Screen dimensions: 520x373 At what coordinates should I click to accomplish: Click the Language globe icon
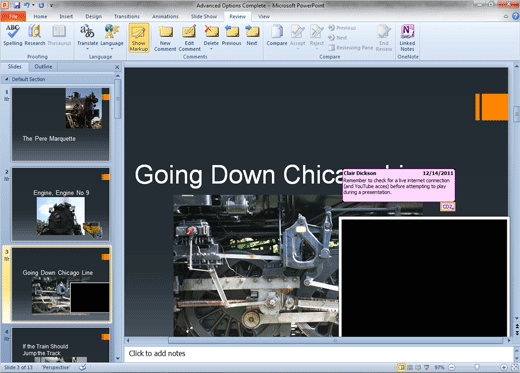coord(112,32)
